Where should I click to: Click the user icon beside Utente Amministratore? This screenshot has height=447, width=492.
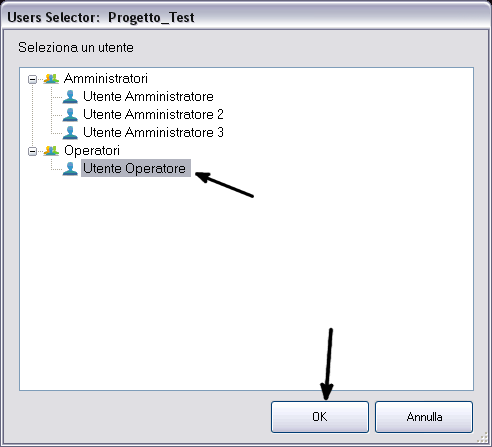(x=70, y=97)
